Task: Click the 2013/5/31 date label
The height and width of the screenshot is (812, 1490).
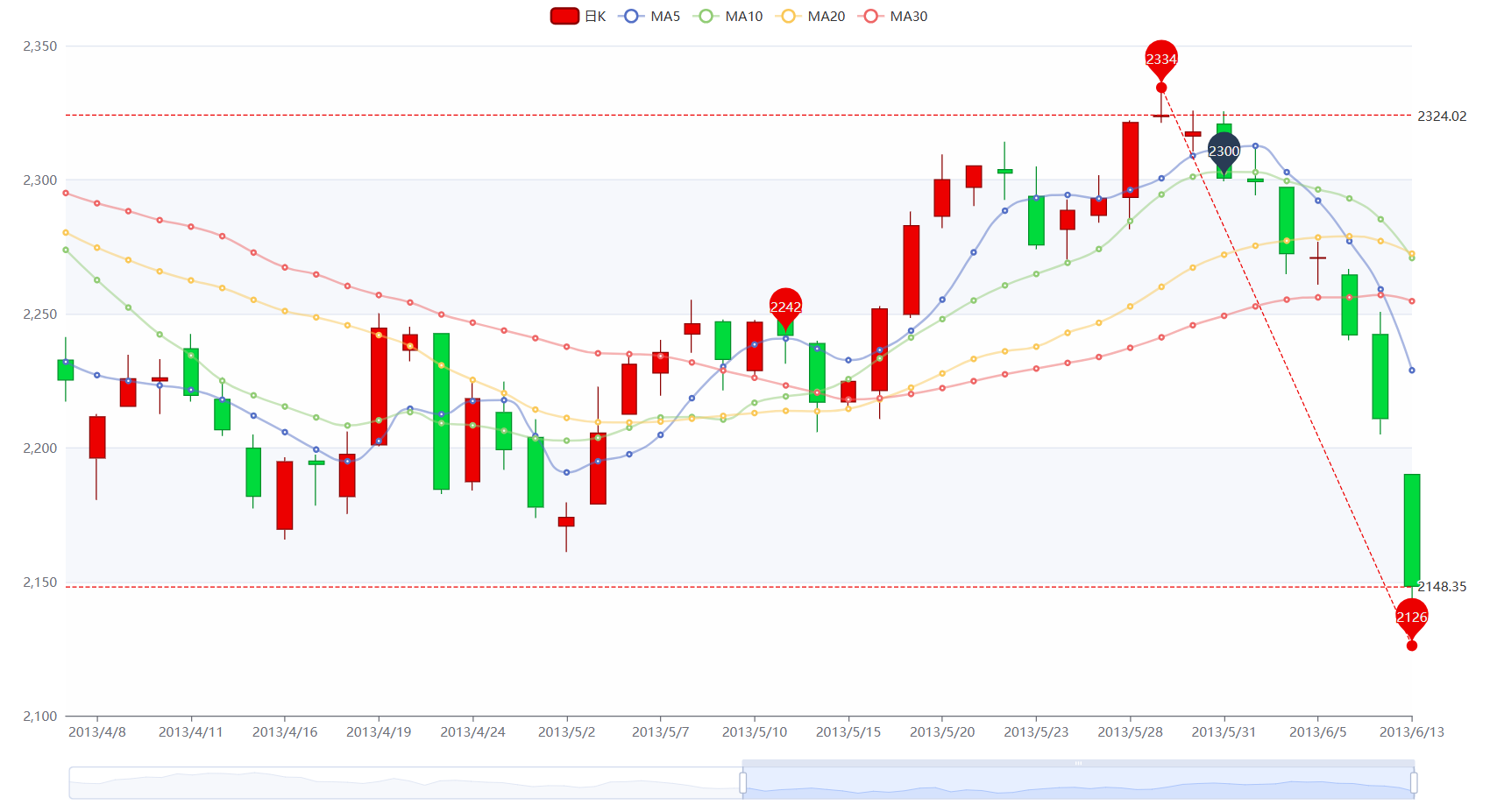Action: pos(1224,732)
